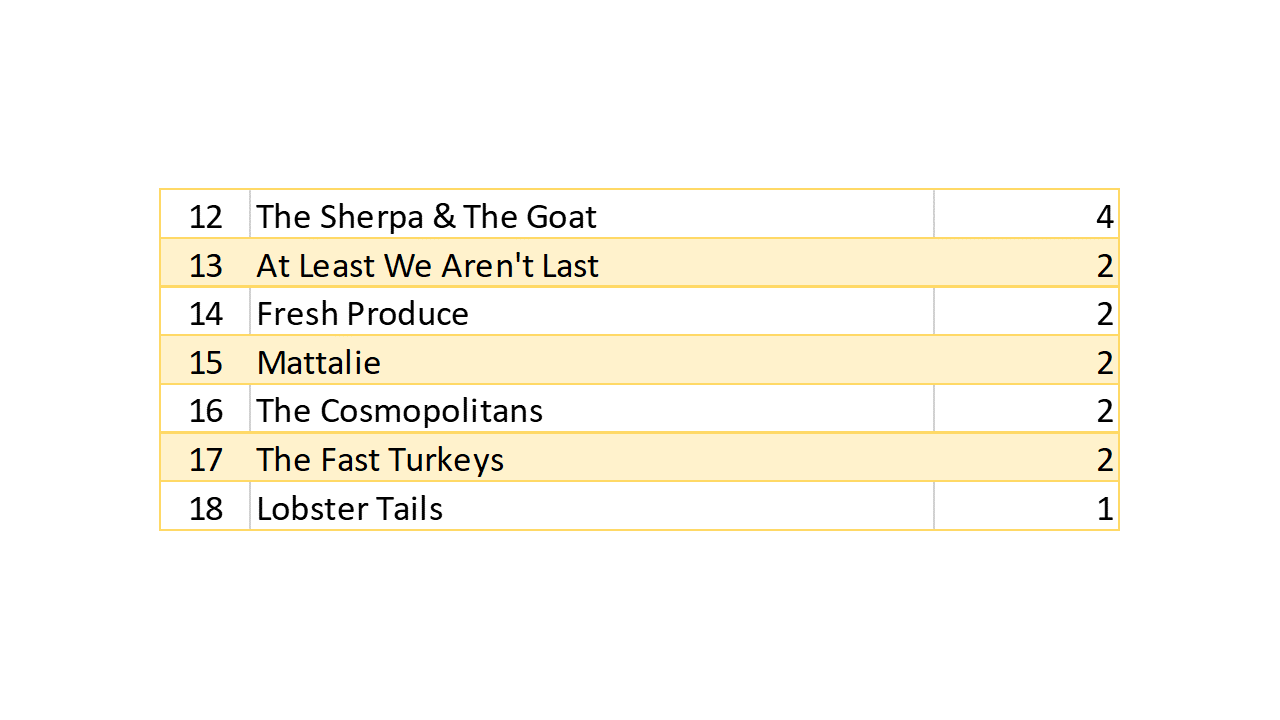Select the score 1 for Lobster Tails

(1104, 508)
